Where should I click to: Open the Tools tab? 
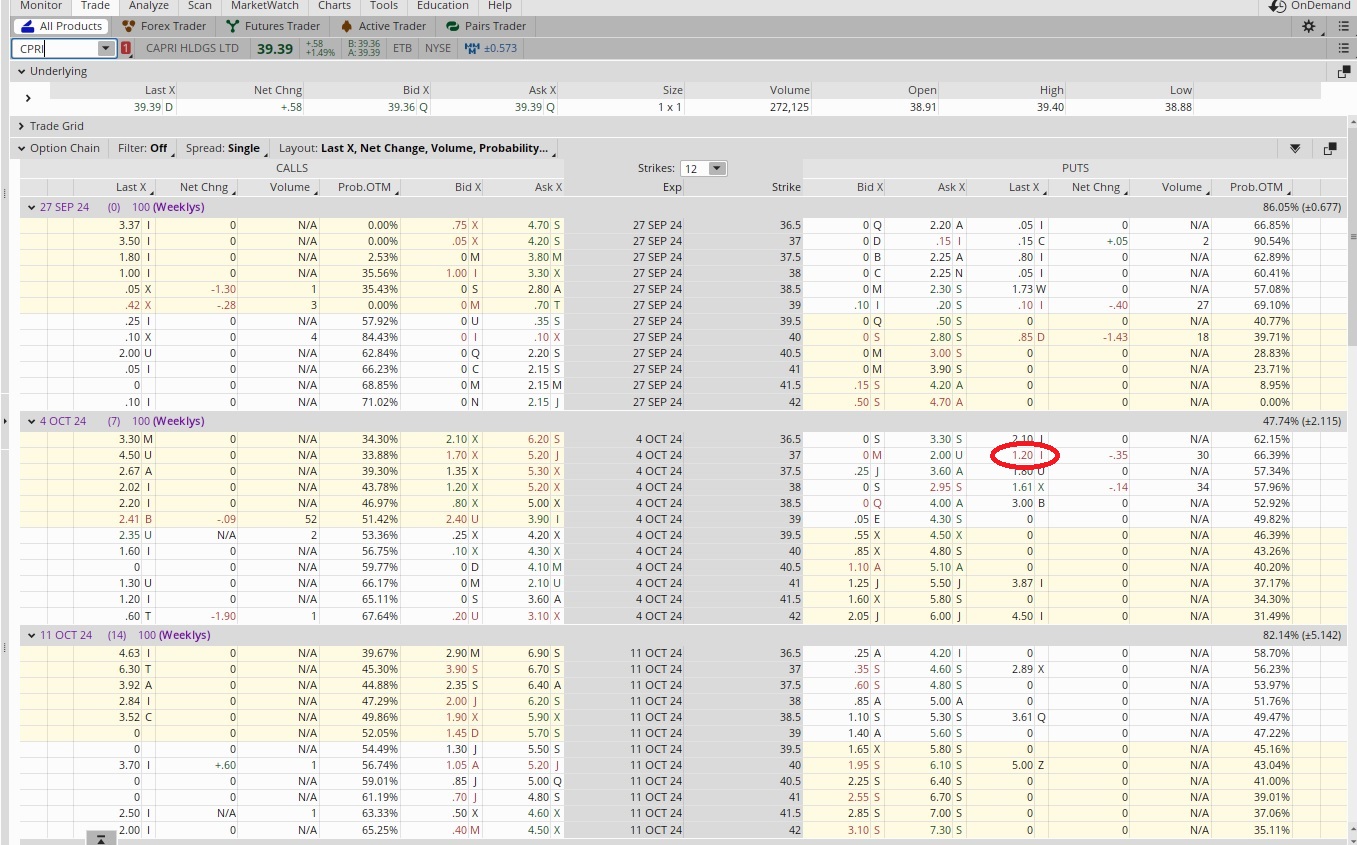click(x=384, y=6)
